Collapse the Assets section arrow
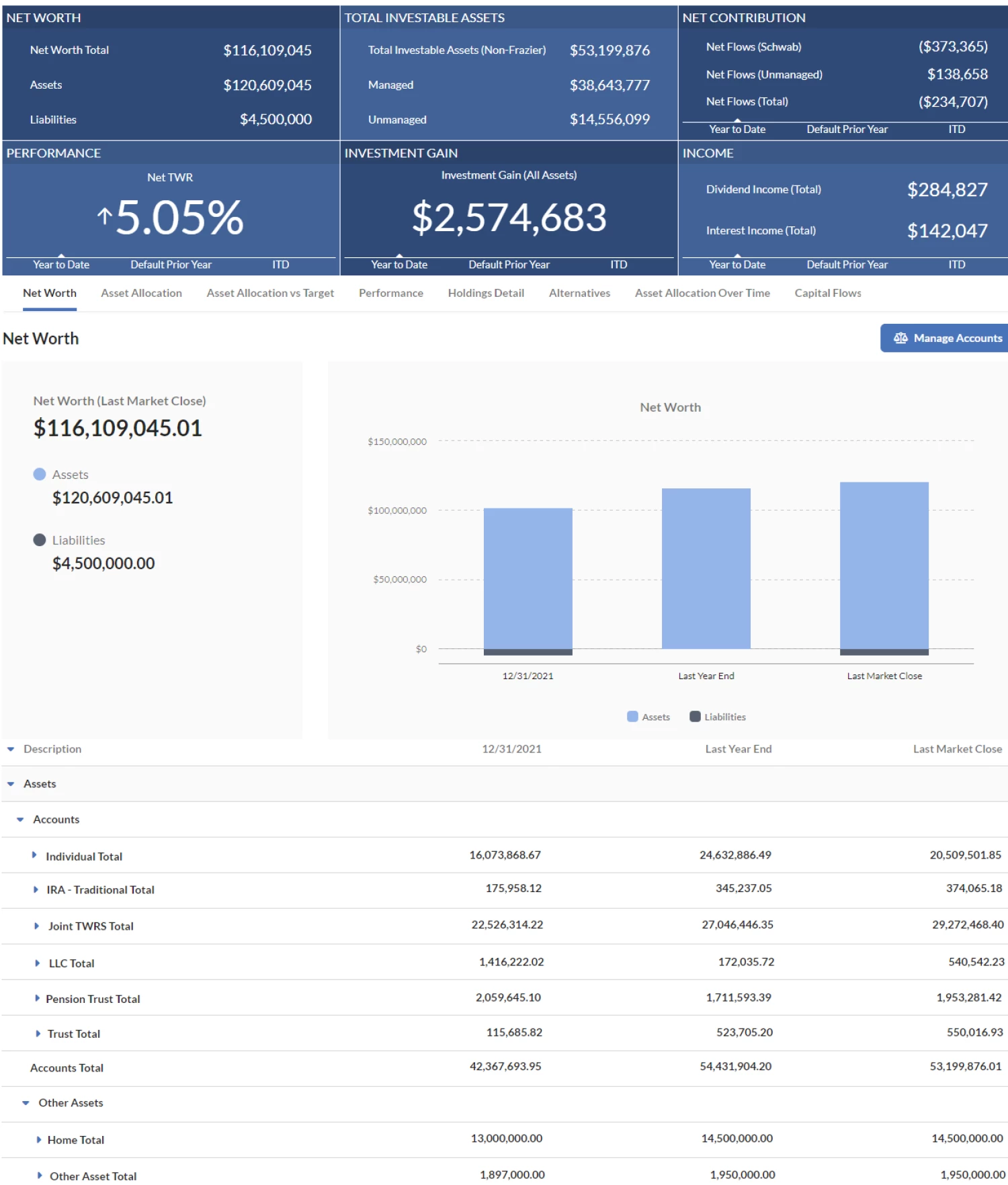This screenshot has height=1185, width=1008. coord(11,784)
